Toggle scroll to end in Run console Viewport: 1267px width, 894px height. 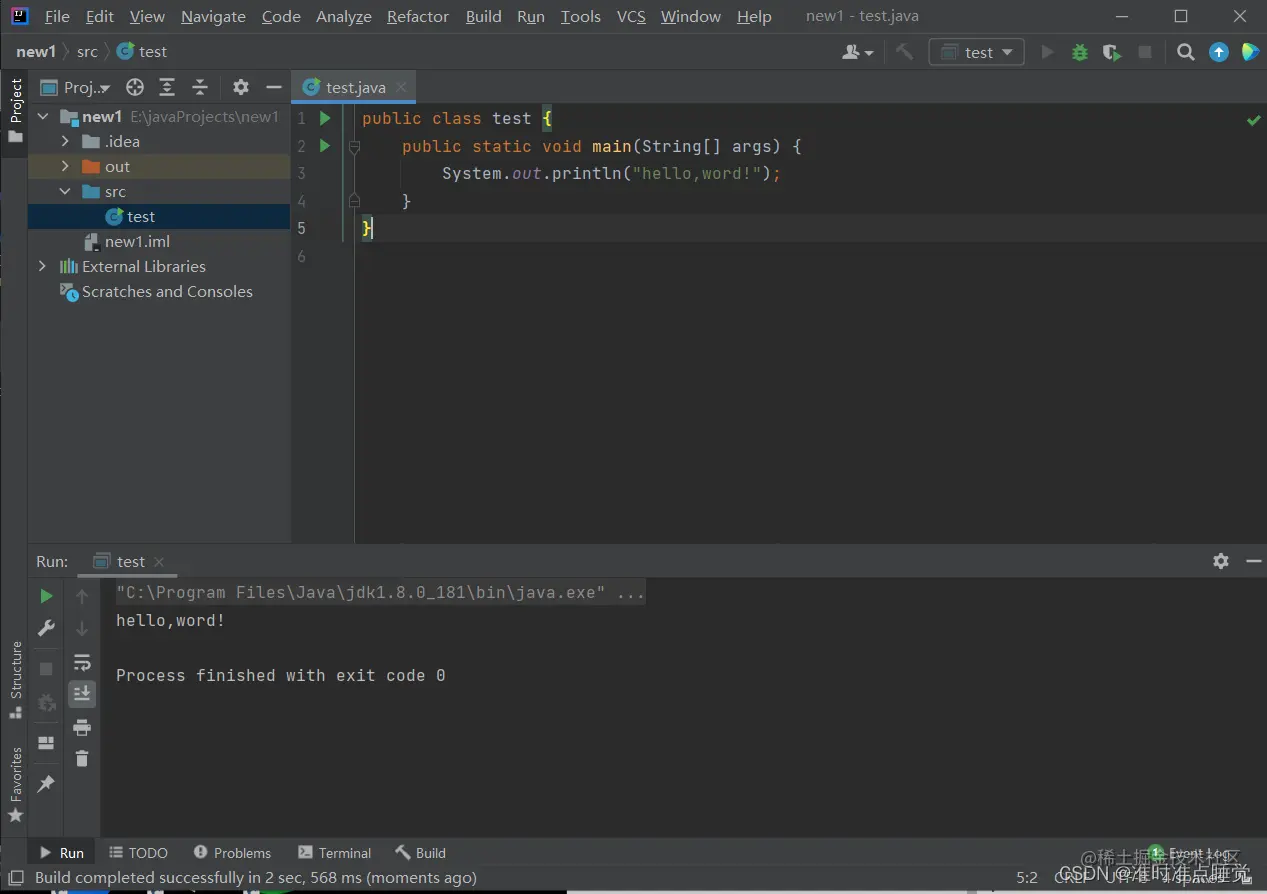(82, 693)
